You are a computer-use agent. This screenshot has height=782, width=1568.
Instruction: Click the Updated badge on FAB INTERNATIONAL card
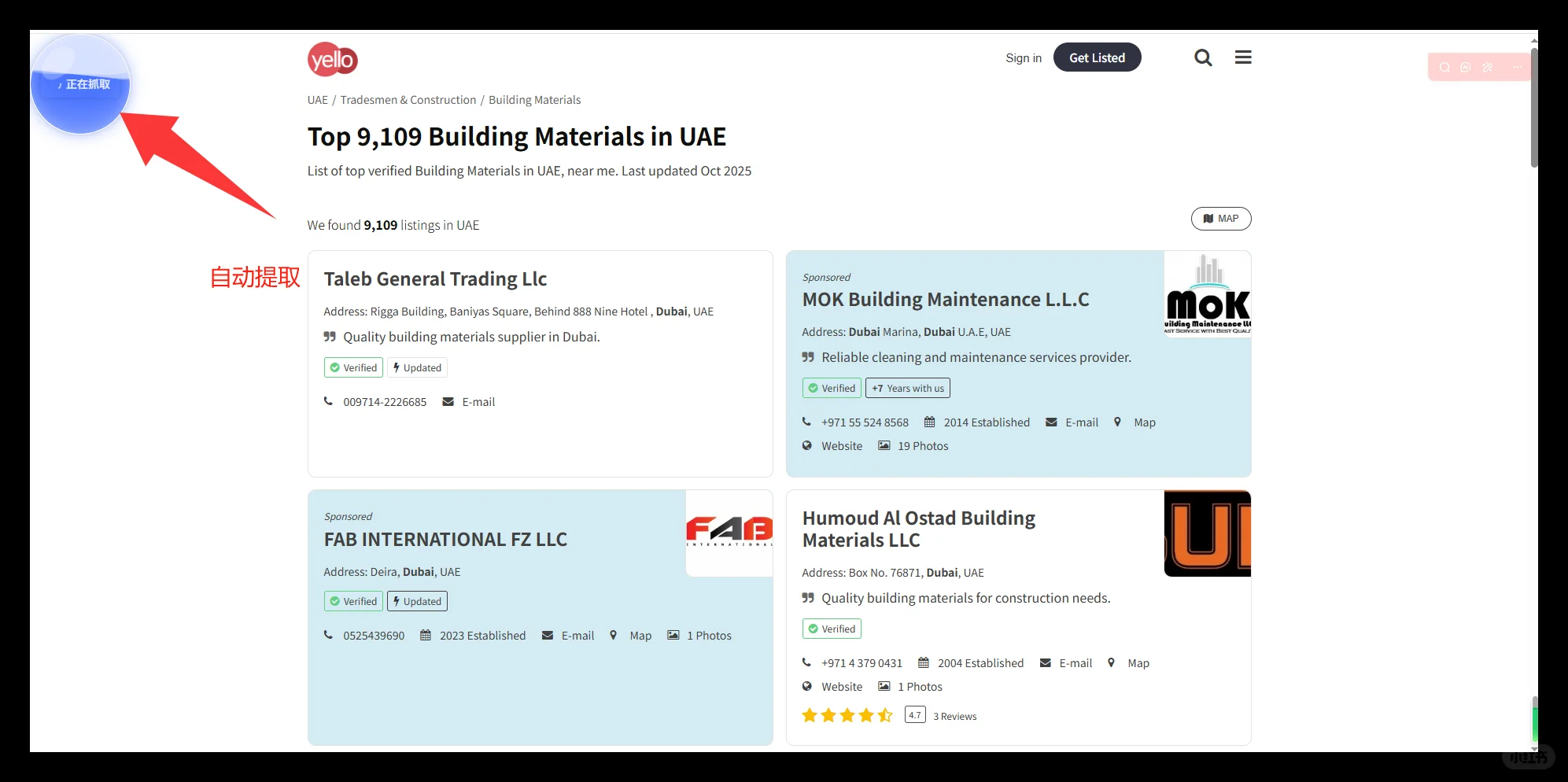[x=417, y=601]
